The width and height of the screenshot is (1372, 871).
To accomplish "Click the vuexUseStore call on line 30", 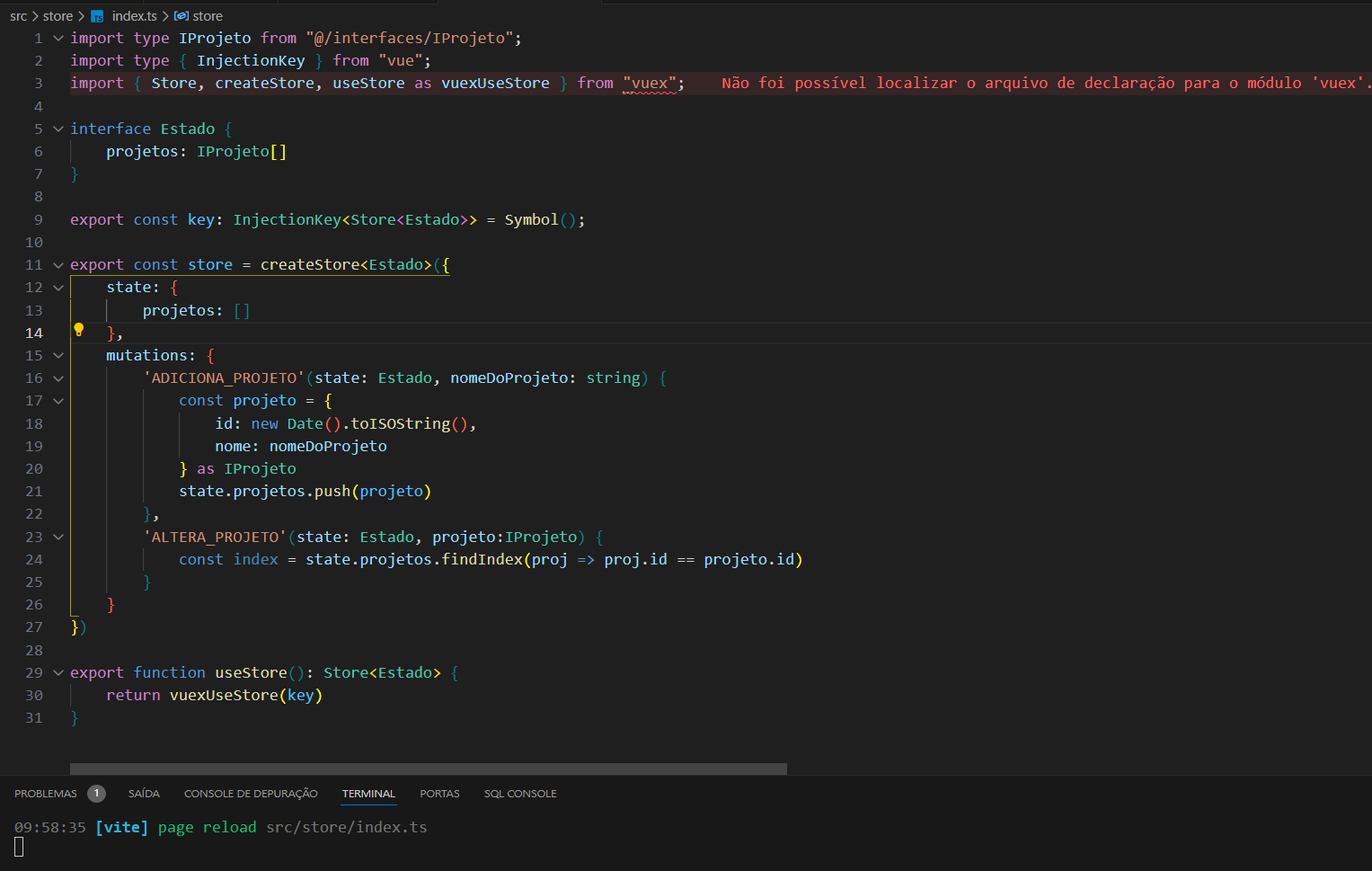I will pos(224,696).
